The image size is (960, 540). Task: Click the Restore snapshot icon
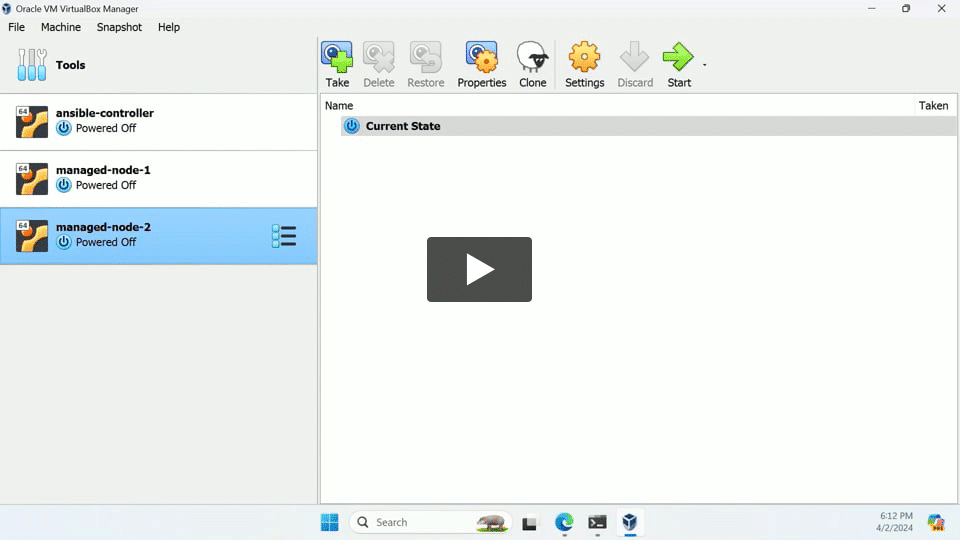(x=425, y=58)
